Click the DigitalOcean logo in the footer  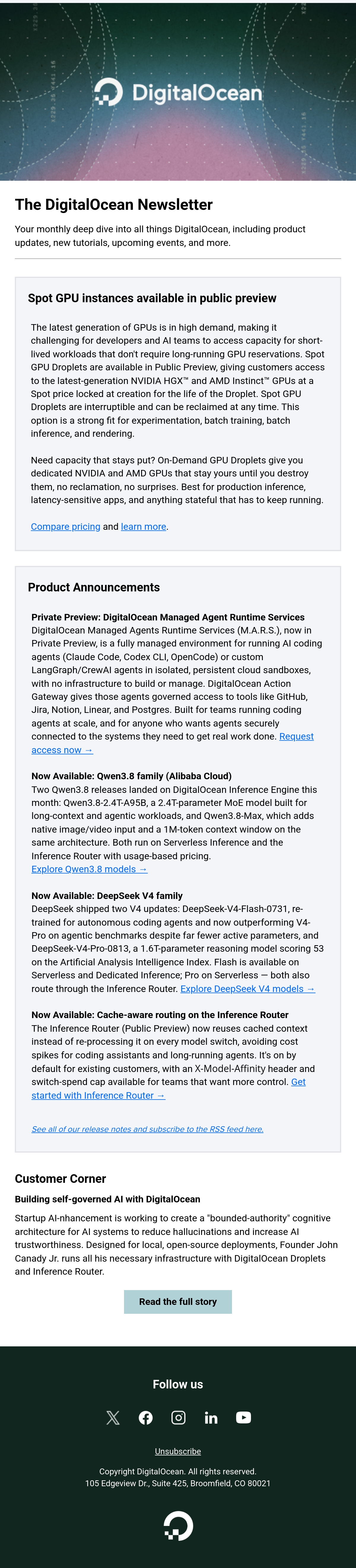point(178,1526)
